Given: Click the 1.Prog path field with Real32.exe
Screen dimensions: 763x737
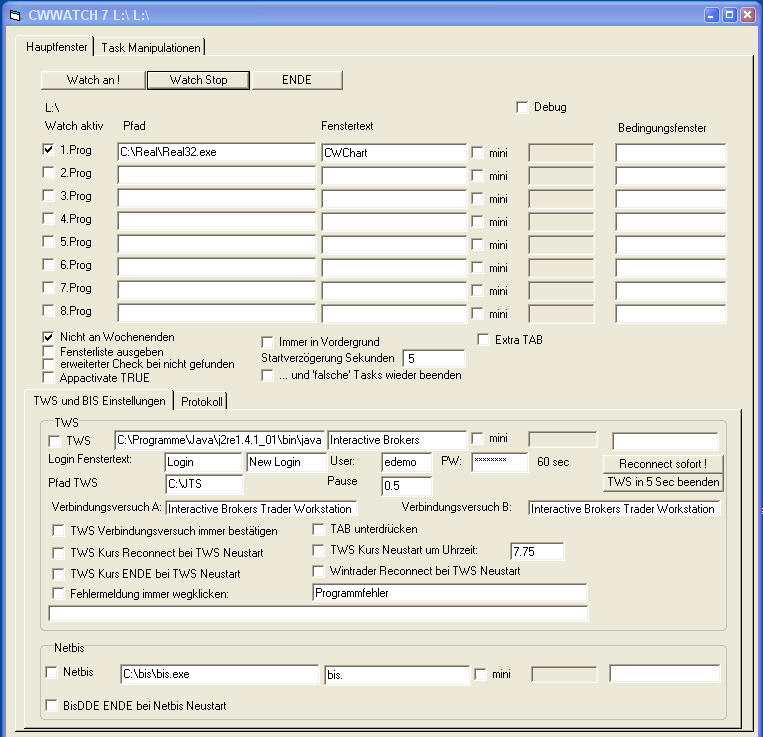Looking at the screenshot, I should click(216, 153).
